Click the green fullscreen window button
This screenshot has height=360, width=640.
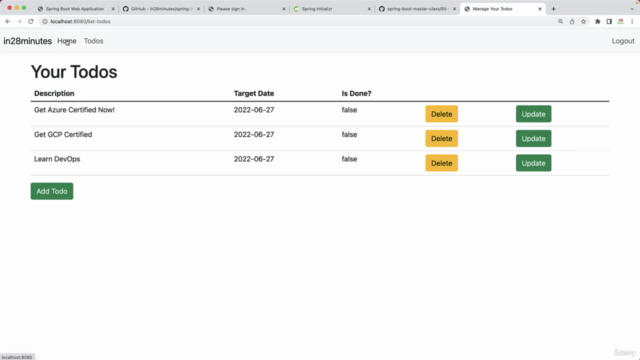coord(24,8)
